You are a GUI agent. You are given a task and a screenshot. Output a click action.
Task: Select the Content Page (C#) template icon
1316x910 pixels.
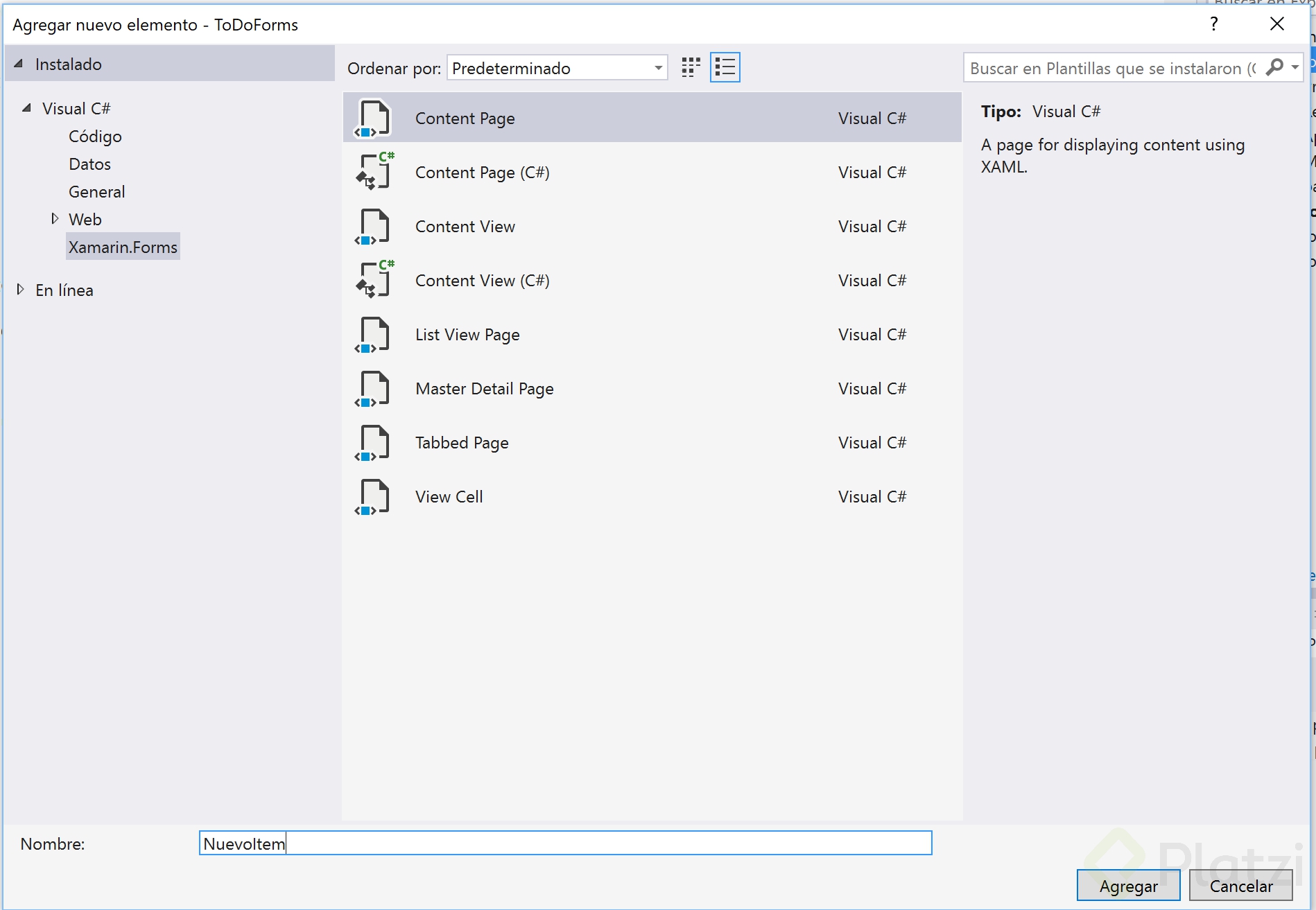point(374,172)
